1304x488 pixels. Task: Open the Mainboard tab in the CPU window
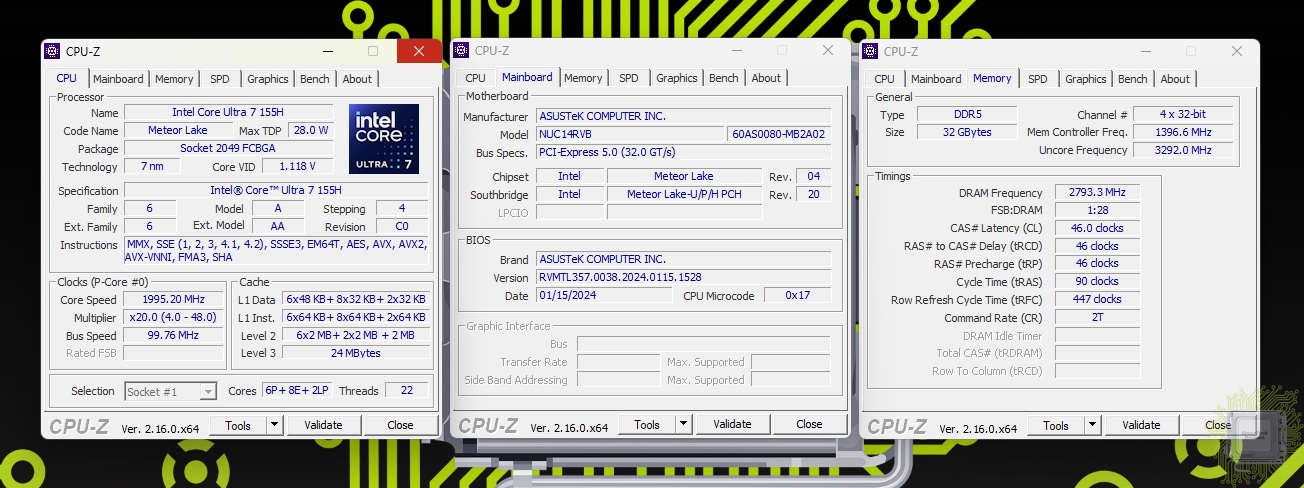[x=118, y=79]
